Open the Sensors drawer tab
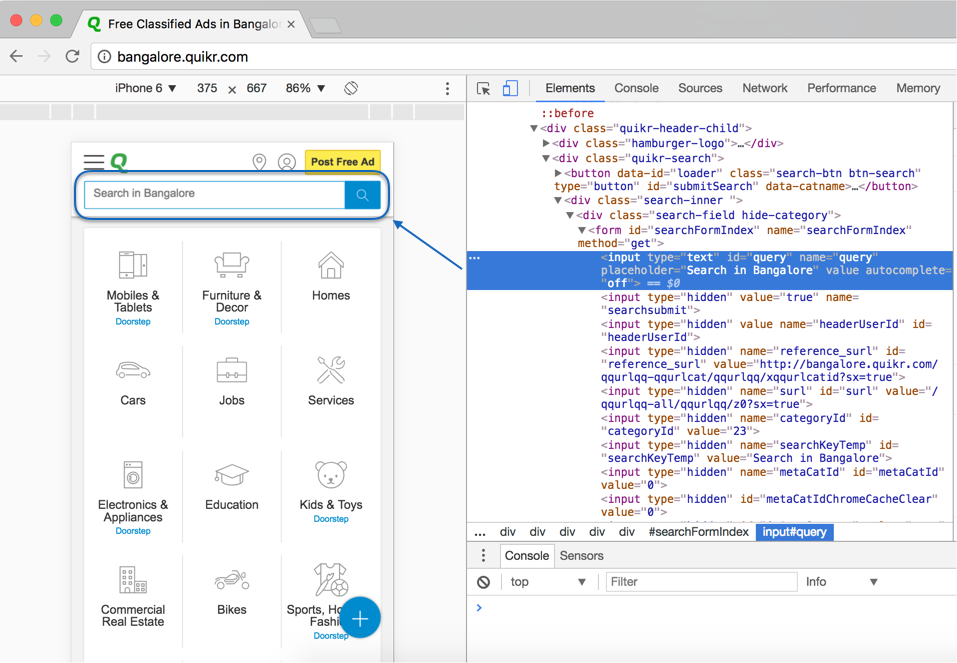The image size is (957, 663). 582,556
